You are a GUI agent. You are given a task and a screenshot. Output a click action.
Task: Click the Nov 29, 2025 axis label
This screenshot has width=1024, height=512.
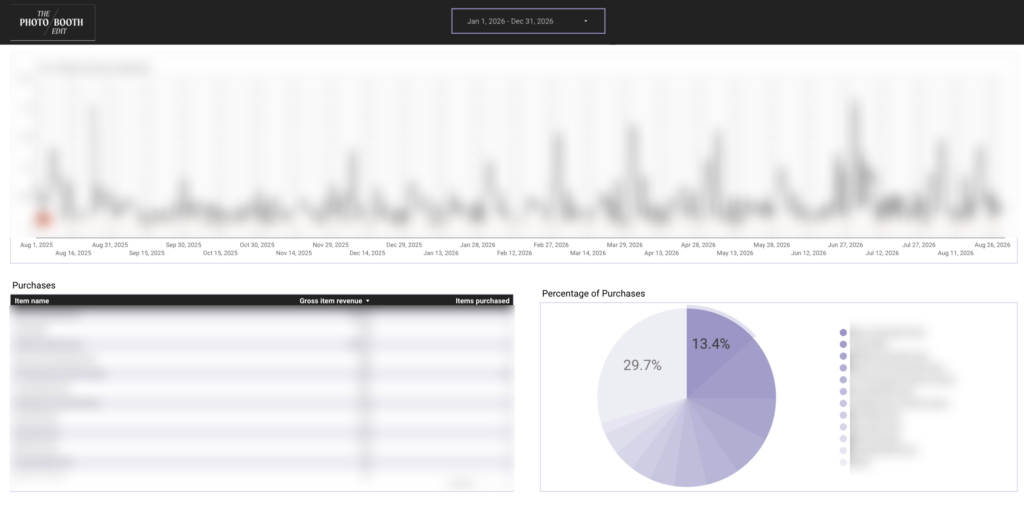point(330,245)
